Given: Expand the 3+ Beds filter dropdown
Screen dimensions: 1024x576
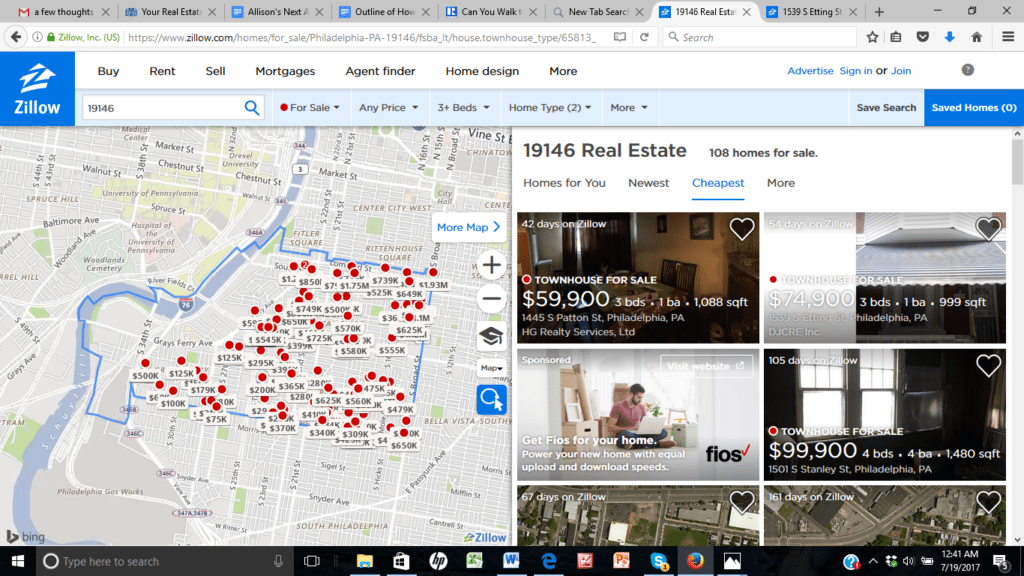Looking at the screenshot, I should point(463,108).
